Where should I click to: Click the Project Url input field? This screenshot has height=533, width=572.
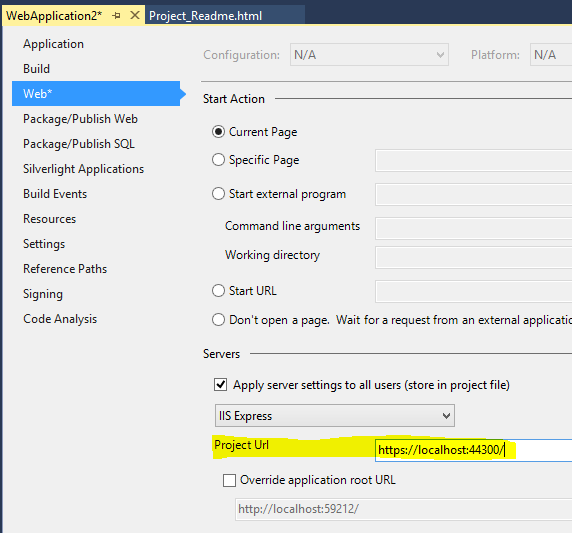click(474, 450)
